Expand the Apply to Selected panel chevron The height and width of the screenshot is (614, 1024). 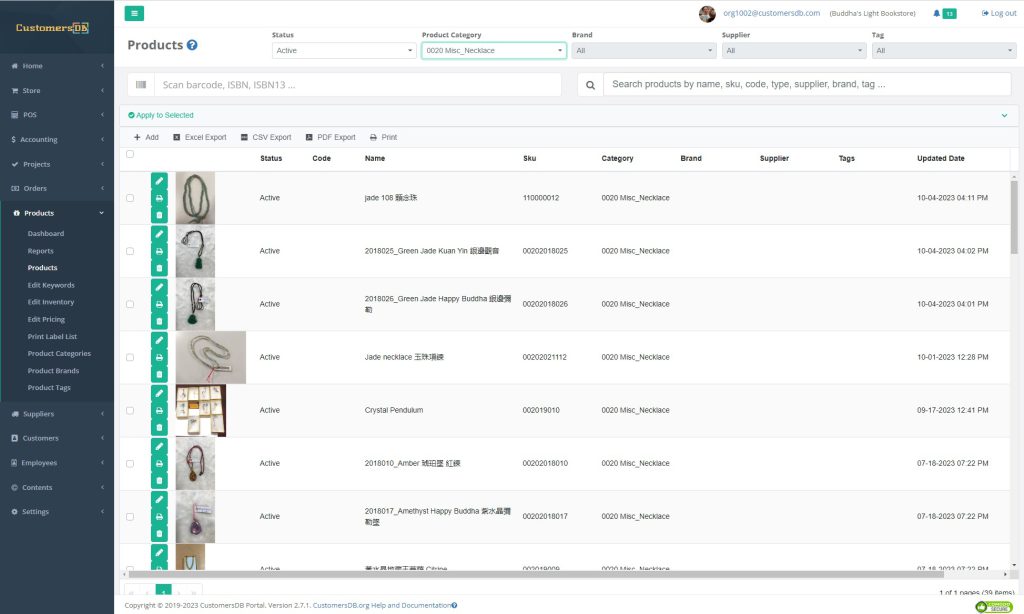click(x=1004, y=115)
